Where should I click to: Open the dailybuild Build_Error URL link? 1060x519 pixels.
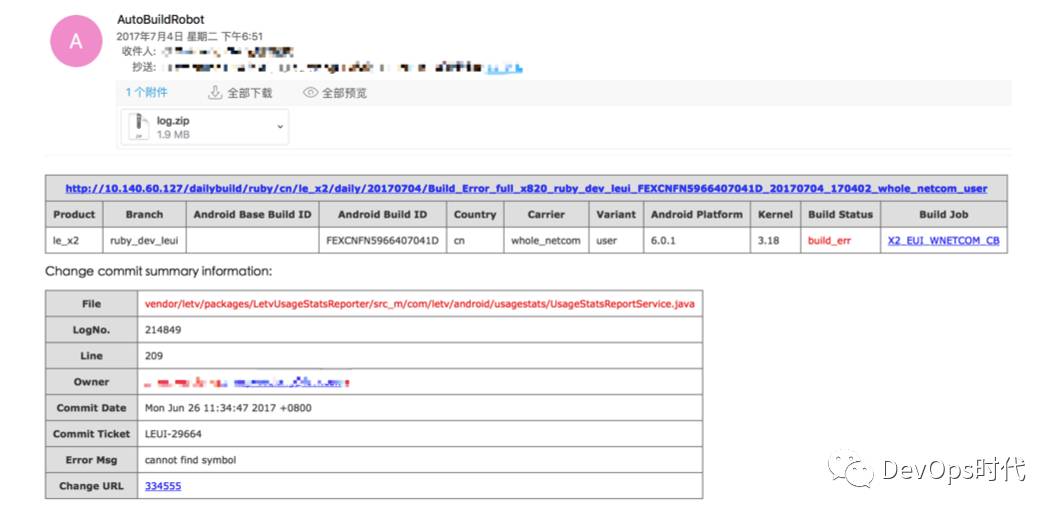(526, 189)
